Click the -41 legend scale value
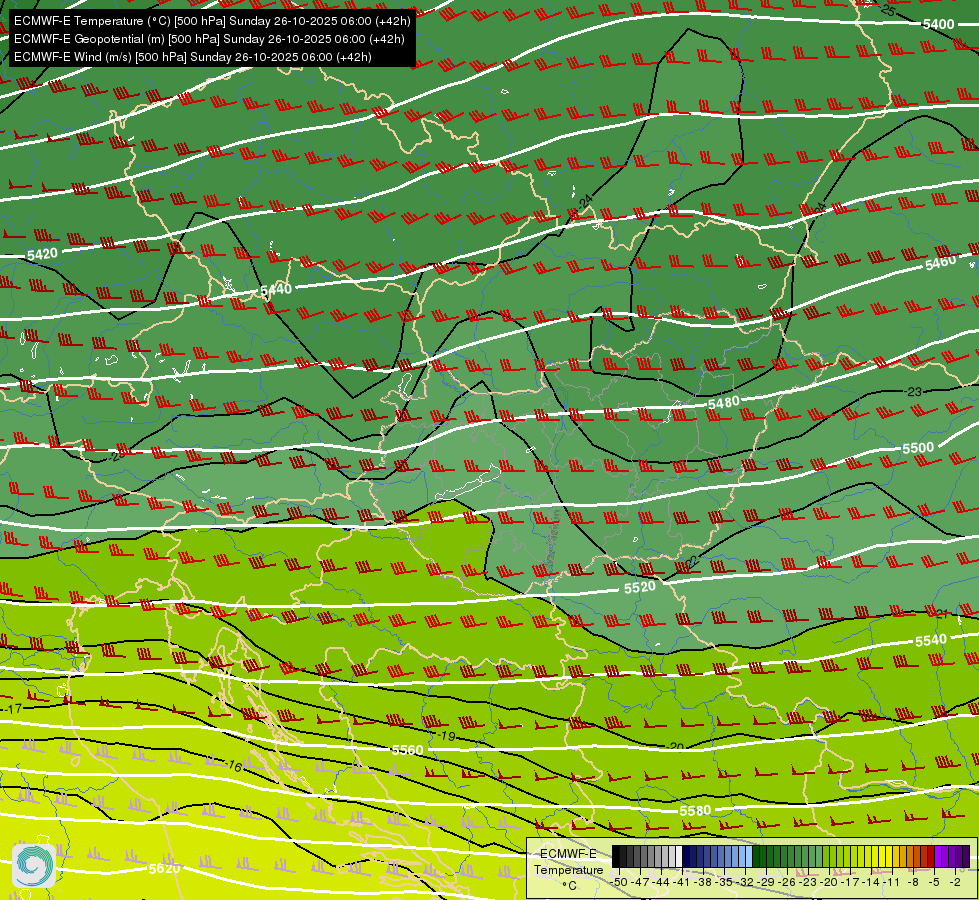The height and width of the screenshot is (900, 979). pos(682,882)
